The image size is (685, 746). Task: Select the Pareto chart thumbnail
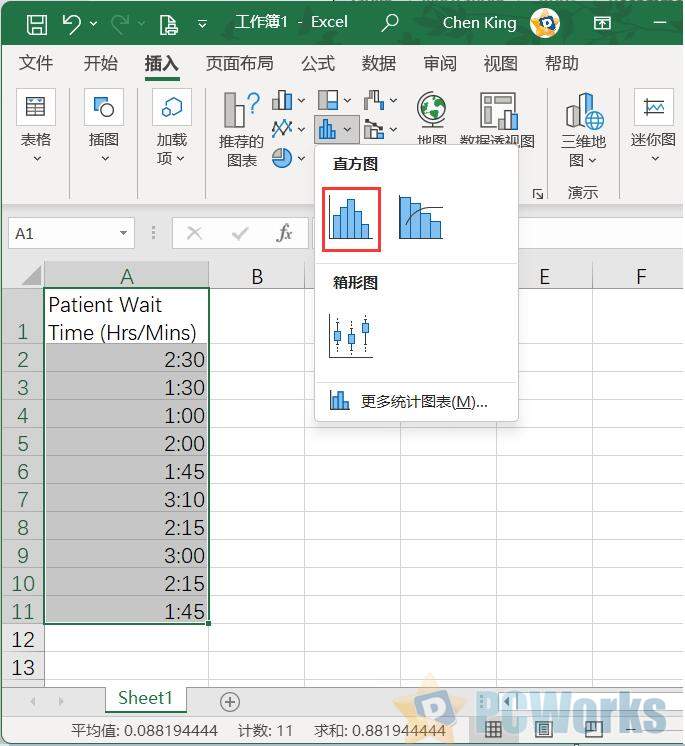click(421, 218)
